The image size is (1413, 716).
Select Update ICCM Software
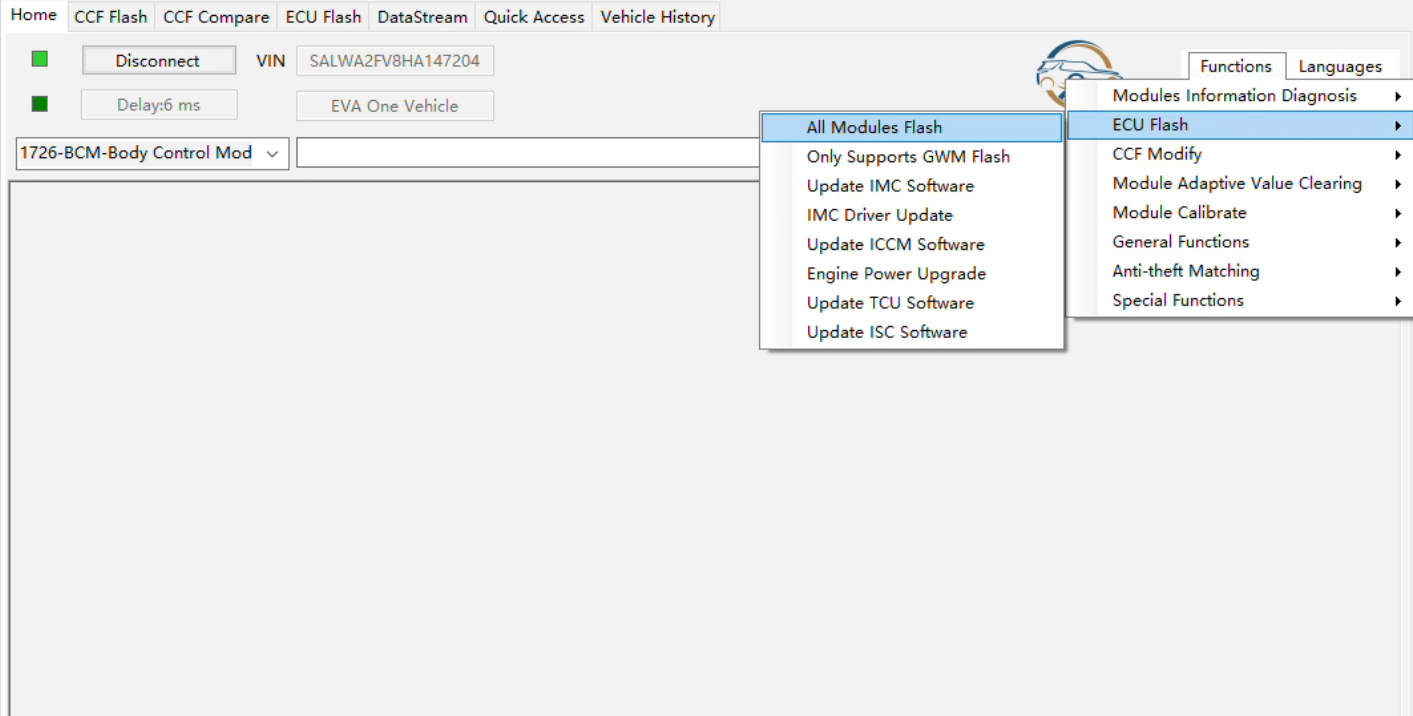pos(912,244)
